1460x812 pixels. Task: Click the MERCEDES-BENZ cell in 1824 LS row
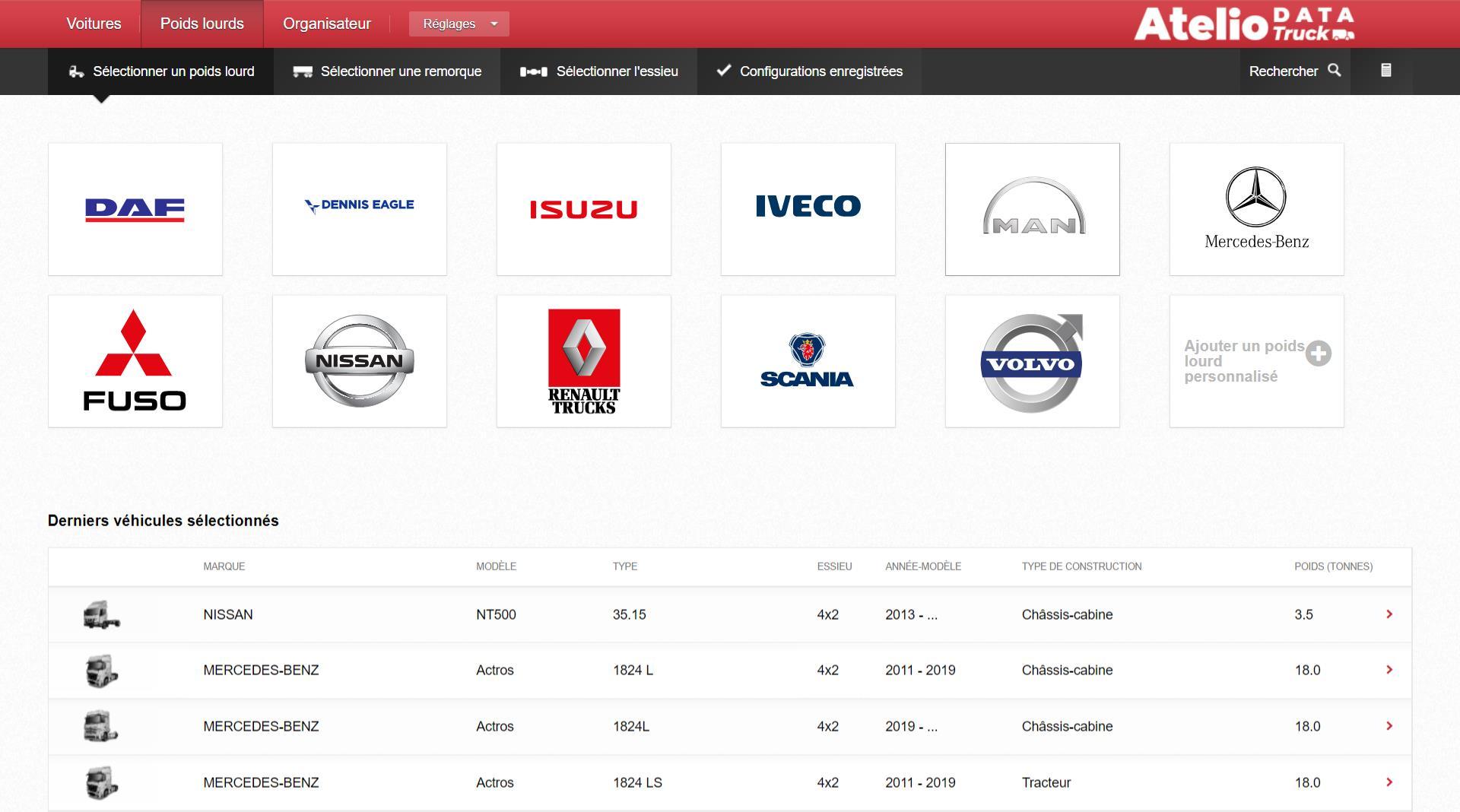[x=261, y=782]
